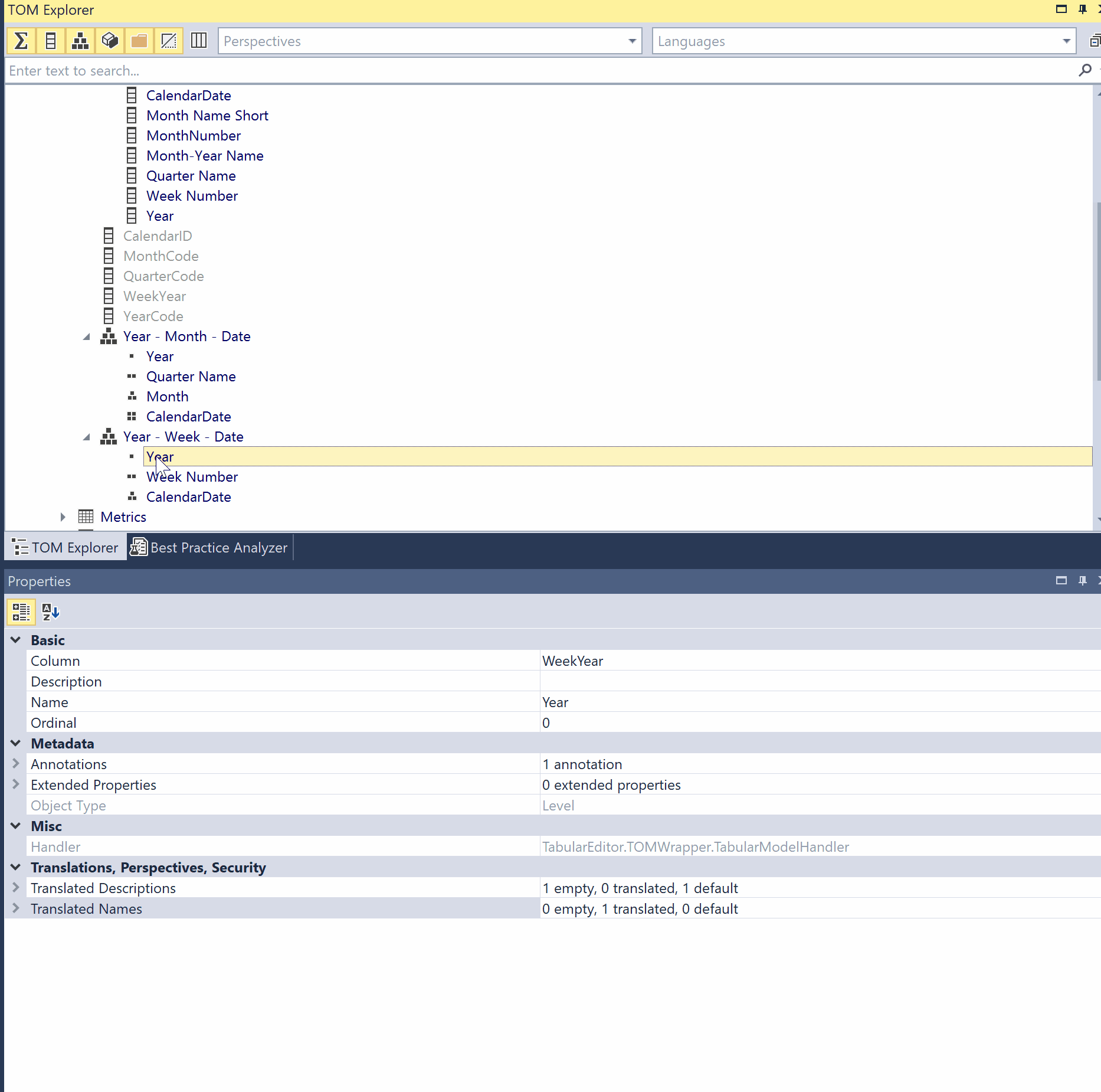Screen dimensions: 1101x1092
Task: Pin the TOM Explorer panel
Action: pos(1083,9)
